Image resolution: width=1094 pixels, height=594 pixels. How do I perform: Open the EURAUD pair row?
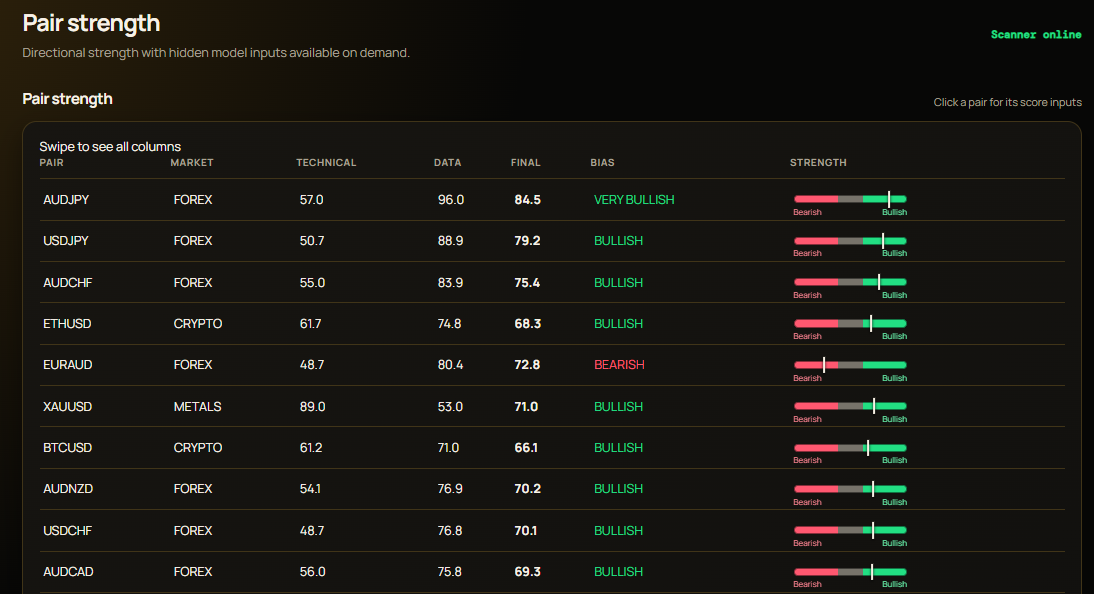pyautogui.click(x=552, y=365)
